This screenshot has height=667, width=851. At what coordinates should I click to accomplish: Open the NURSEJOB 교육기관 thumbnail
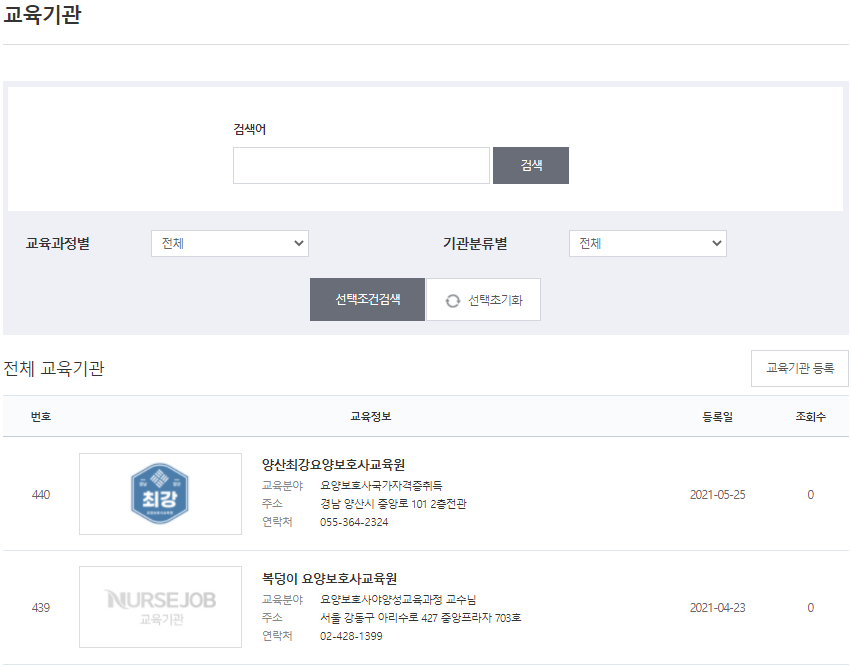[x=160, y=607]
